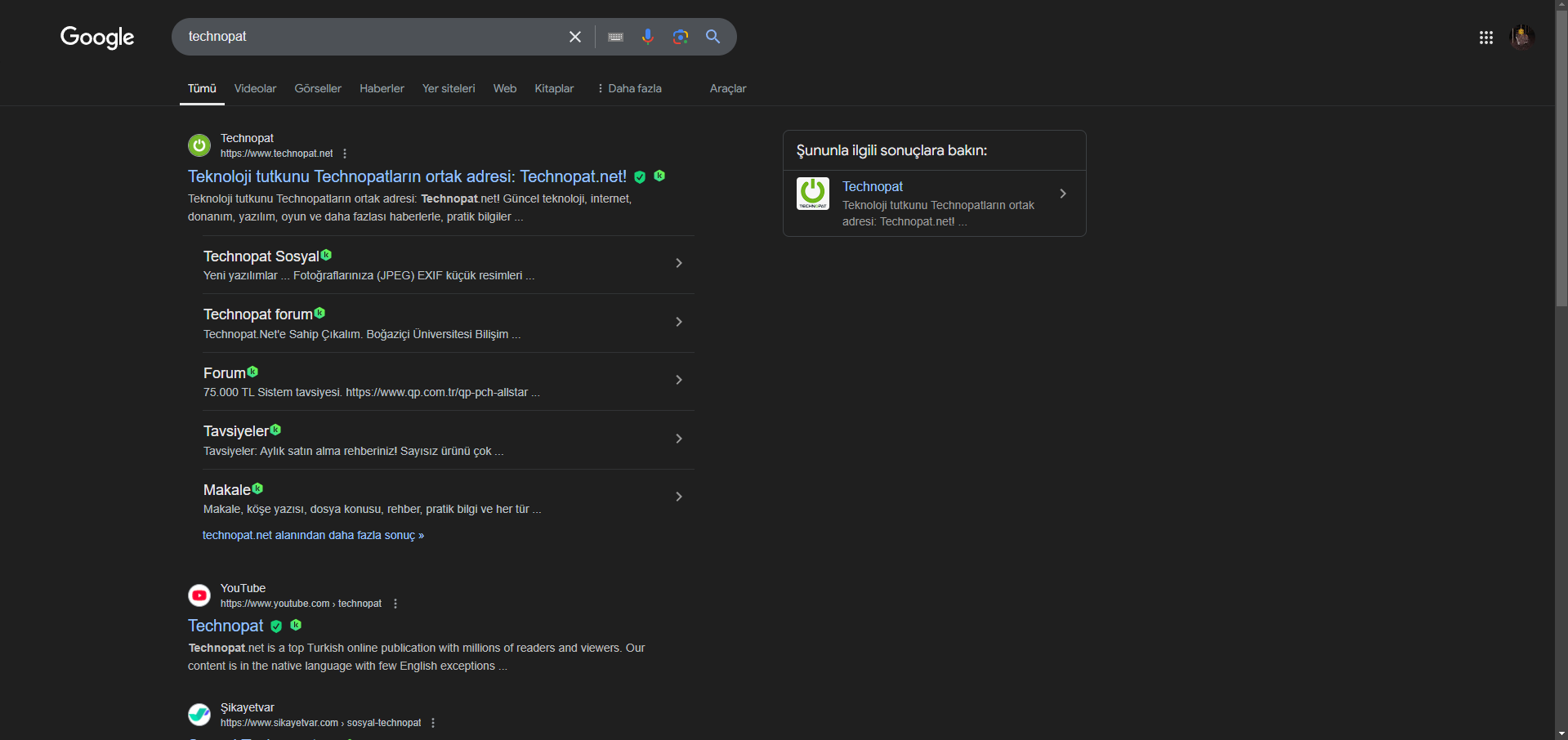Open options menu for YouTube result
The width and height of the screenshot is (1568, 740).
(x=395, y=604)
